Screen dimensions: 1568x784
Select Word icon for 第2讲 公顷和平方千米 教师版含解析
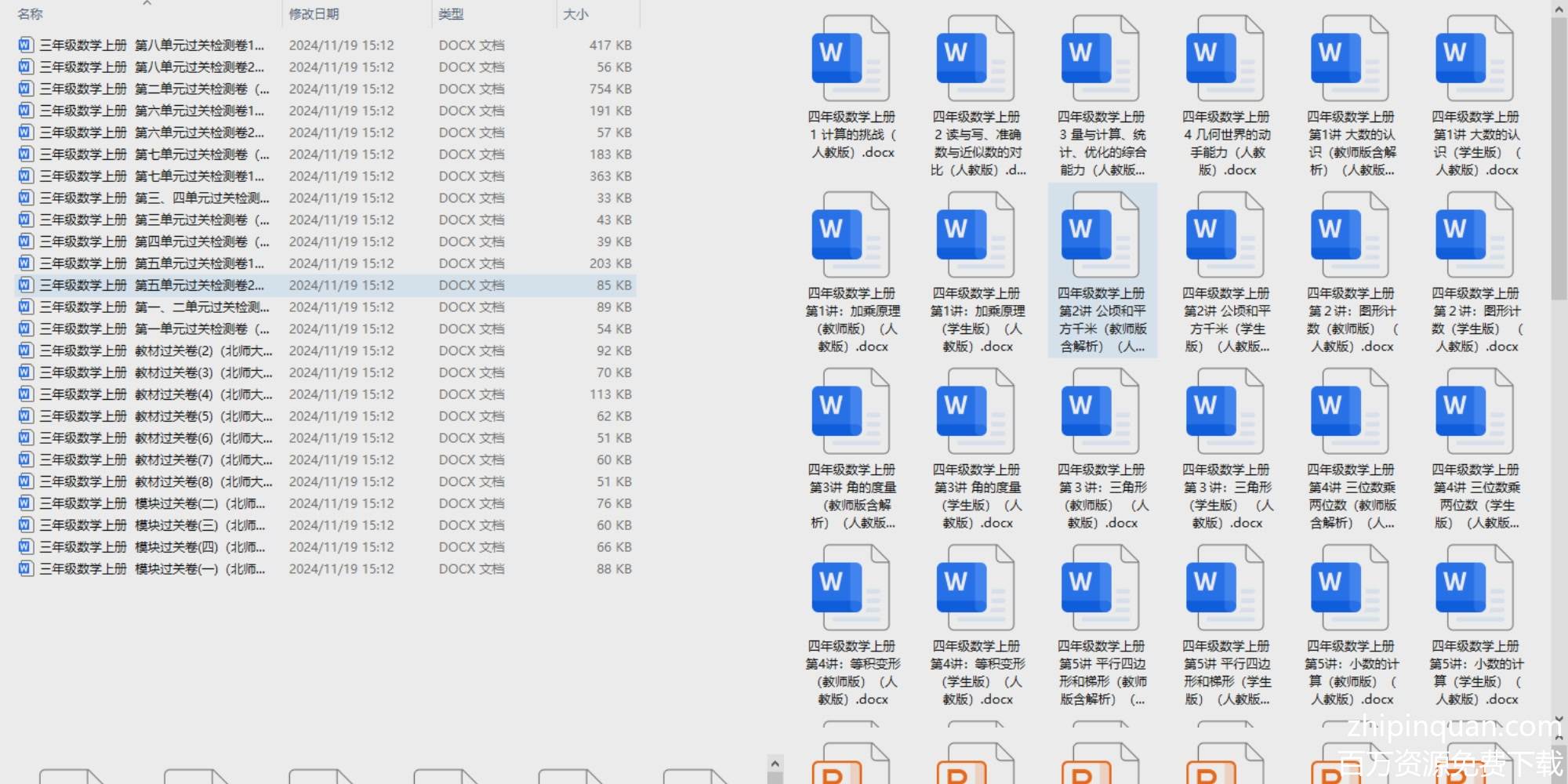point(1101,235)
